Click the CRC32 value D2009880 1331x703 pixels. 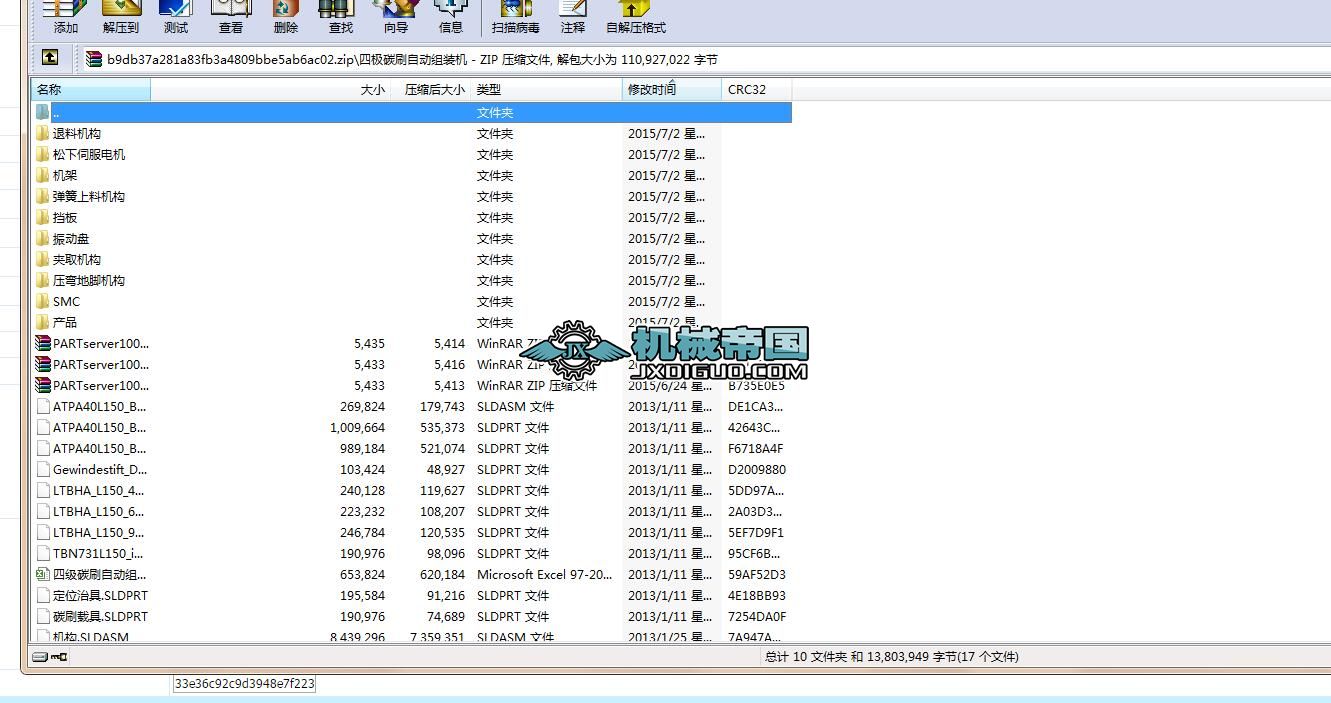tap(757, 469)
